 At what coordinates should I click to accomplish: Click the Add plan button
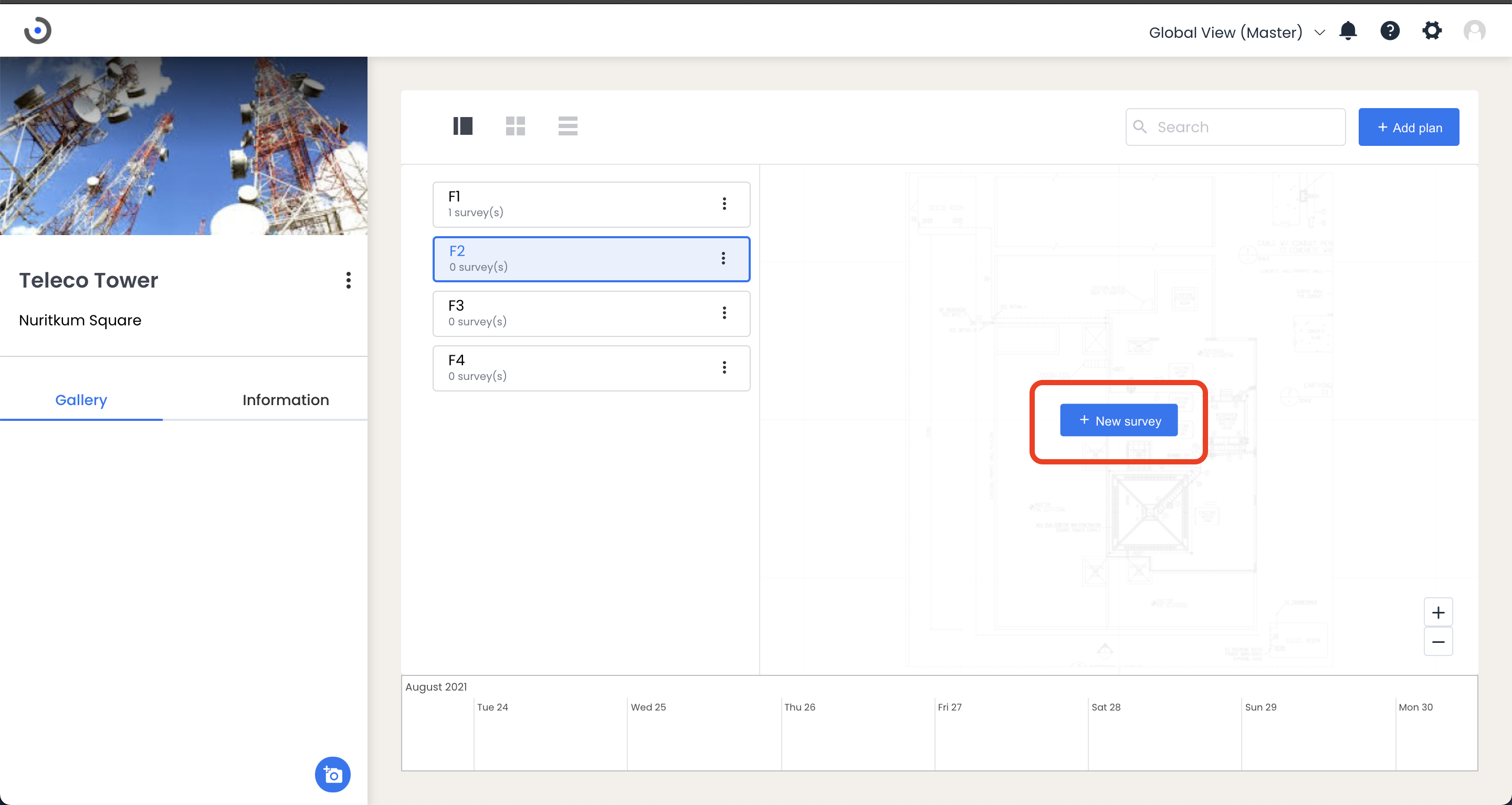tap(1409, 127)
